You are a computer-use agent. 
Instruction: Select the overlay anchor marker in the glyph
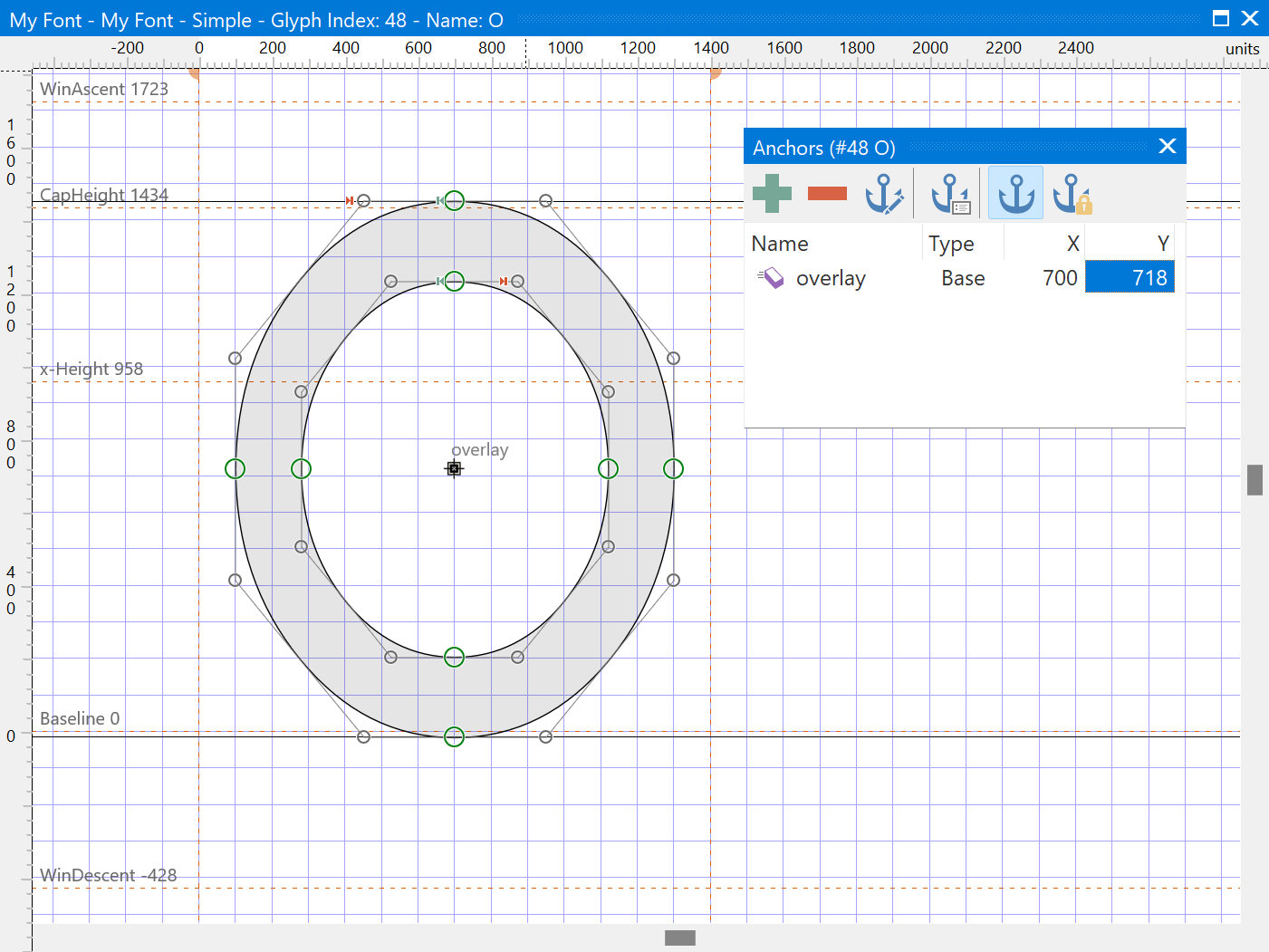(x=454, y=468)
